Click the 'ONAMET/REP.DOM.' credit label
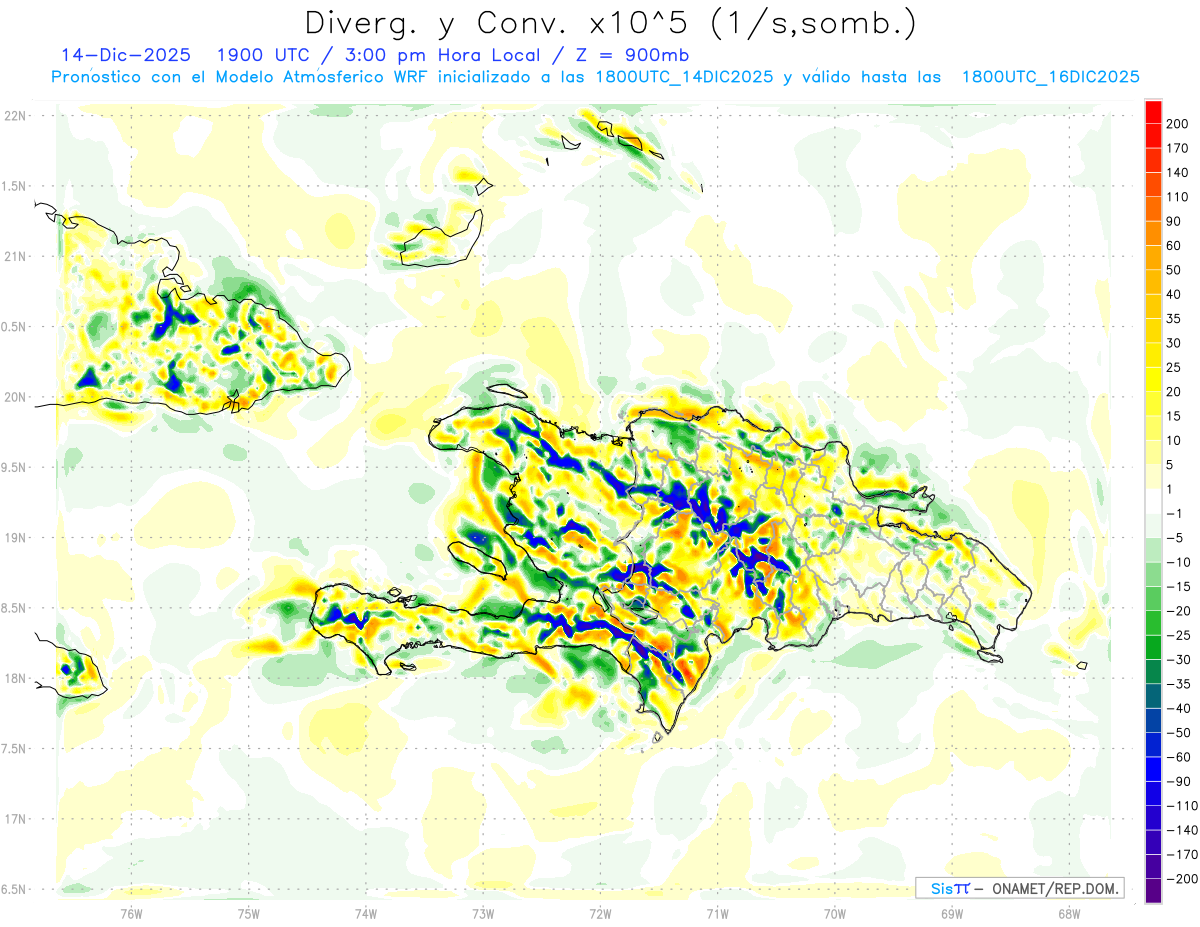1200x927 pixels. click(1057, 888)
